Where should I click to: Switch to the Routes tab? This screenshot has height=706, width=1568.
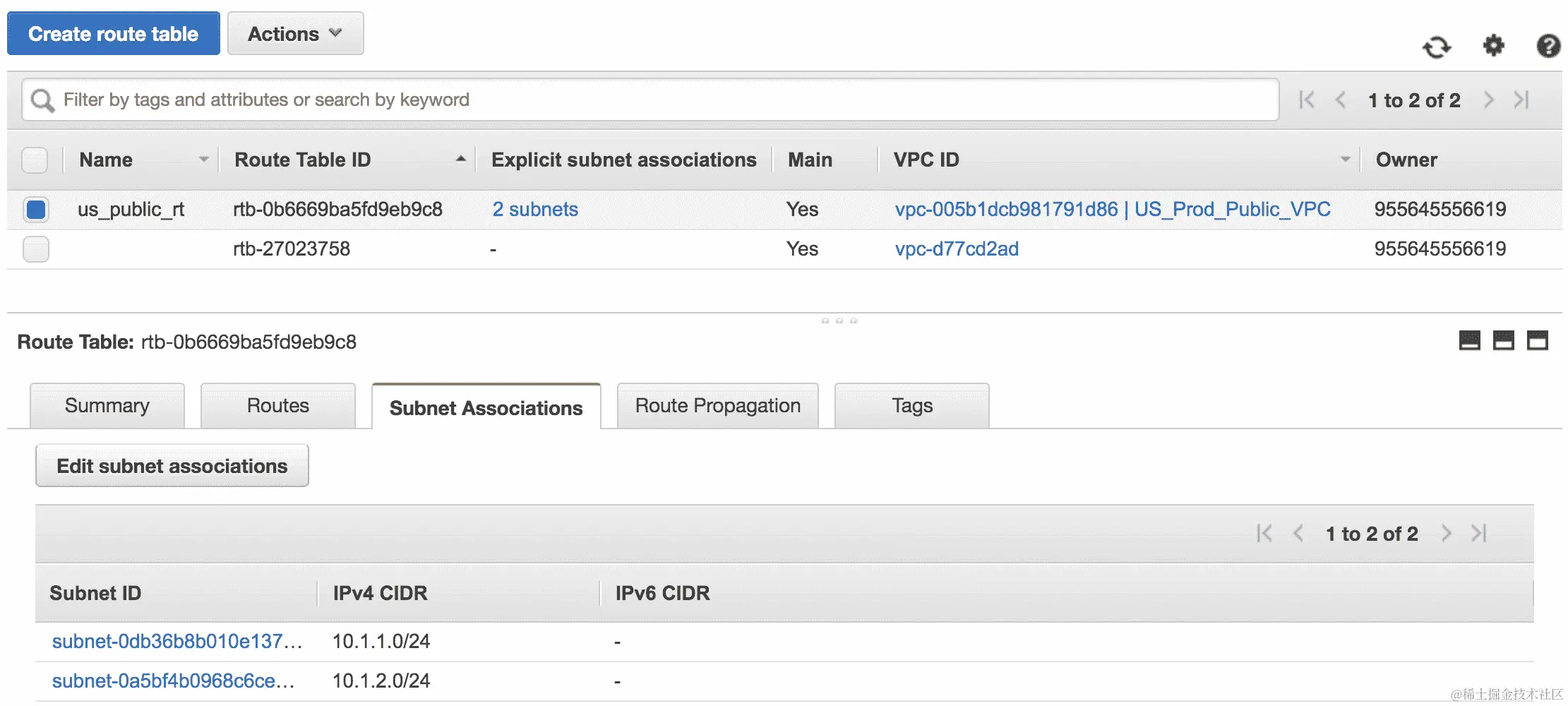[278, 406]
